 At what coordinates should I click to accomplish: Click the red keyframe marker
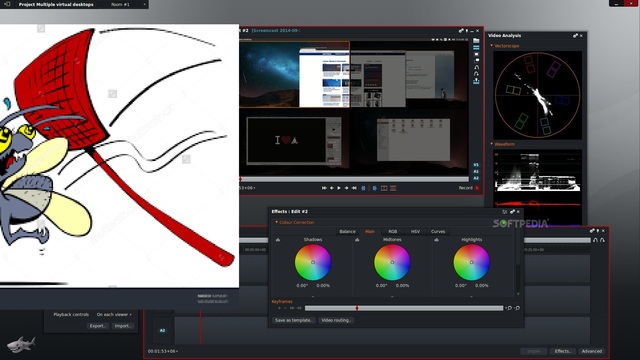[x=357, y=308]
